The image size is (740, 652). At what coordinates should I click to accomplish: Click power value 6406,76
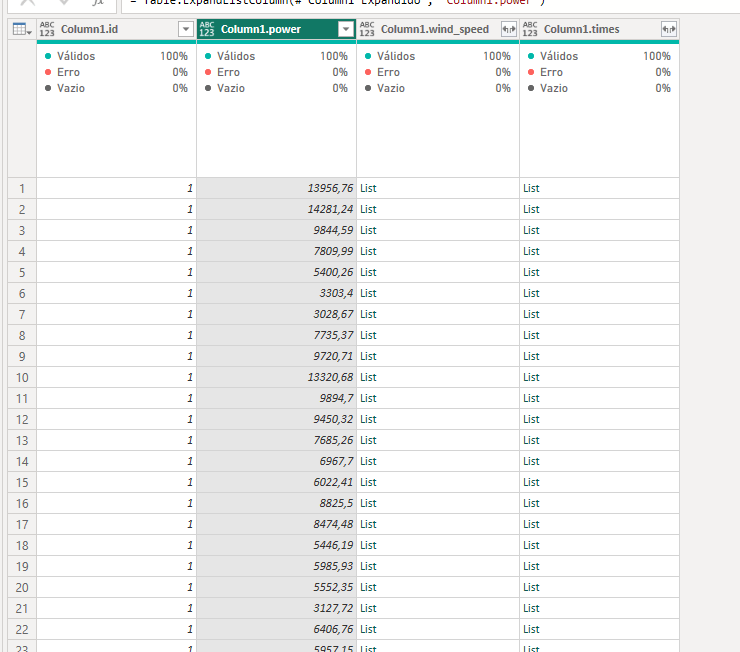[333, 629]
